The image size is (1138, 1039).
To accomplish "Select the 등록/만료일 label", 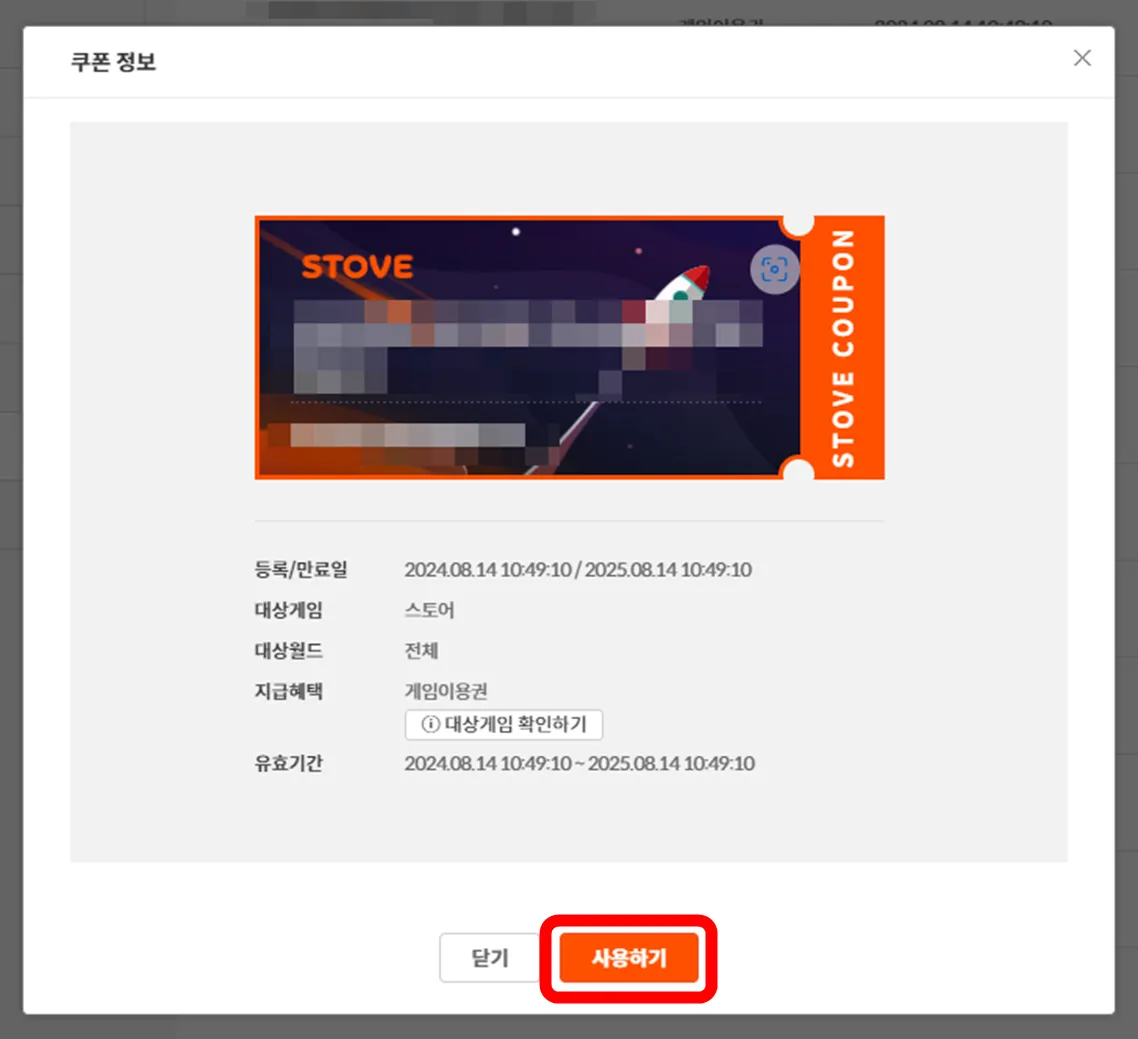I will pyautogui.click(x=300, y=570).
